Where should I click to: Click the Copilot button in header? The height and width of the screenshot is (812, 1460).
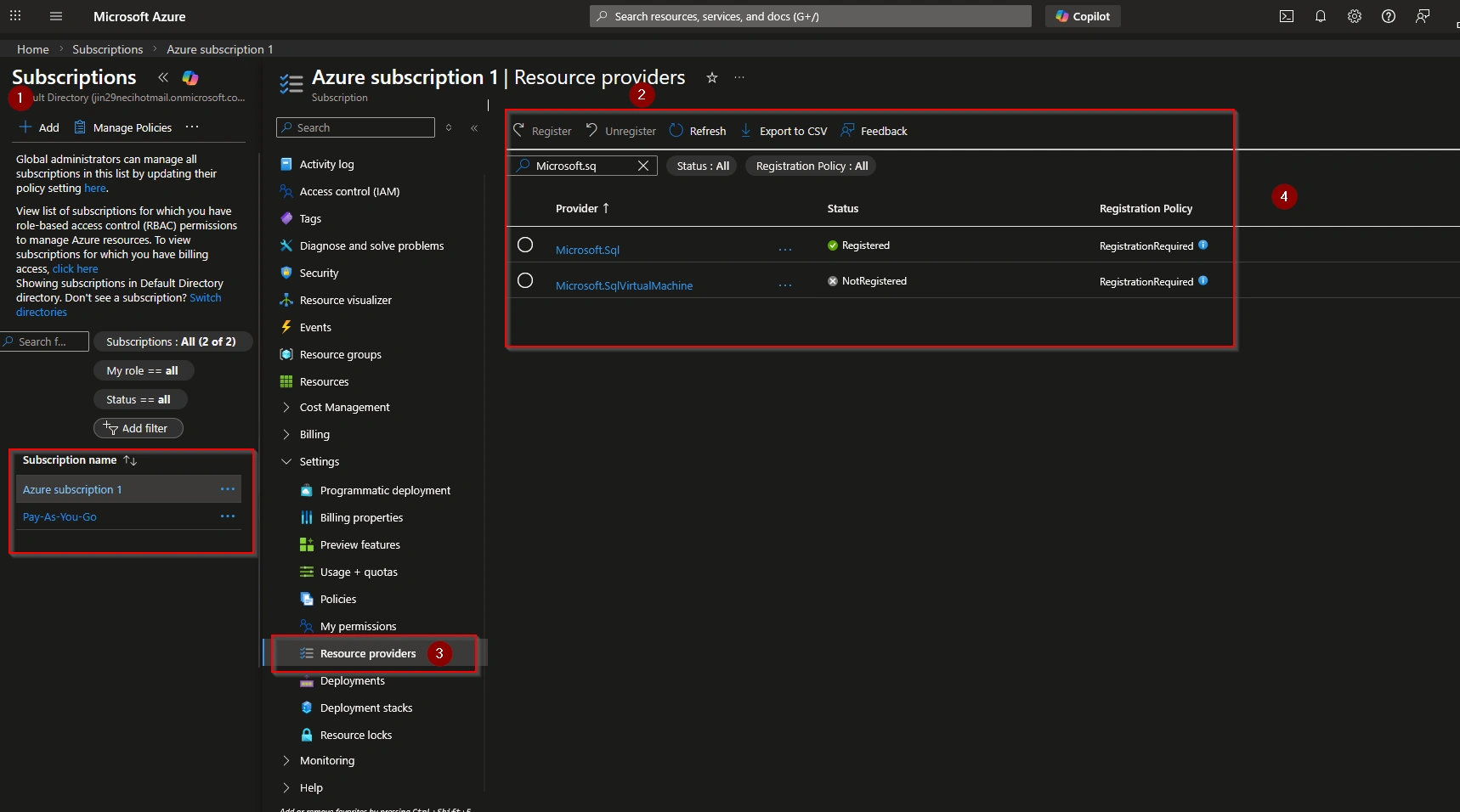1083,16
